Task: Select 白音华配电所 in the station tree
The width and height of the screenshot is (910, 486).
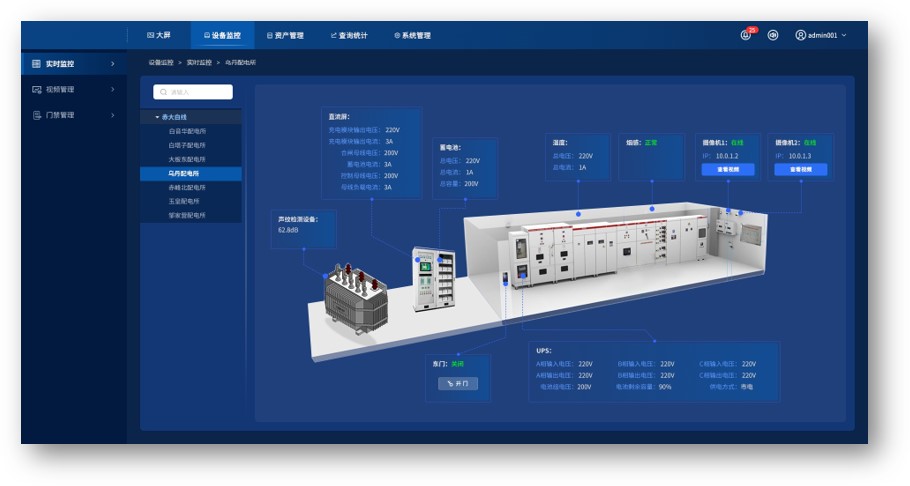Action: pos(187,131)
